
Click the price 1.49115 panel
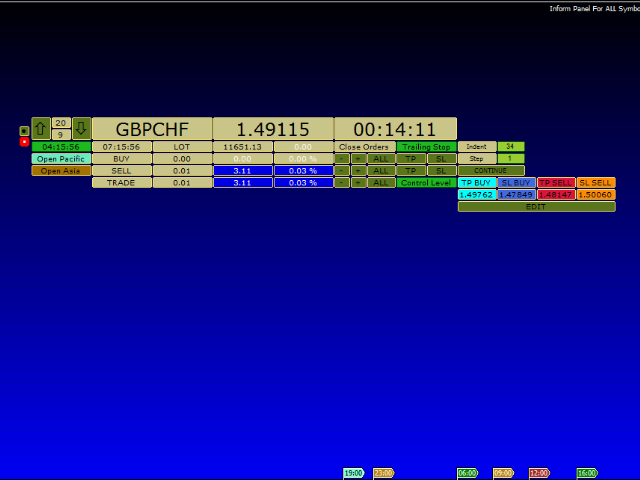273,129
